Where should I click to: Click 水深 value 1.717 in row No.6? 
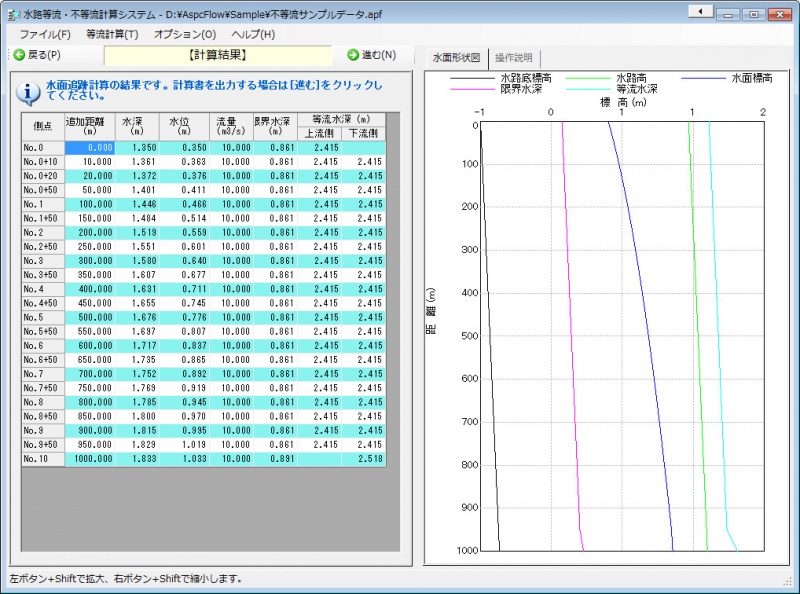point(137,345)
